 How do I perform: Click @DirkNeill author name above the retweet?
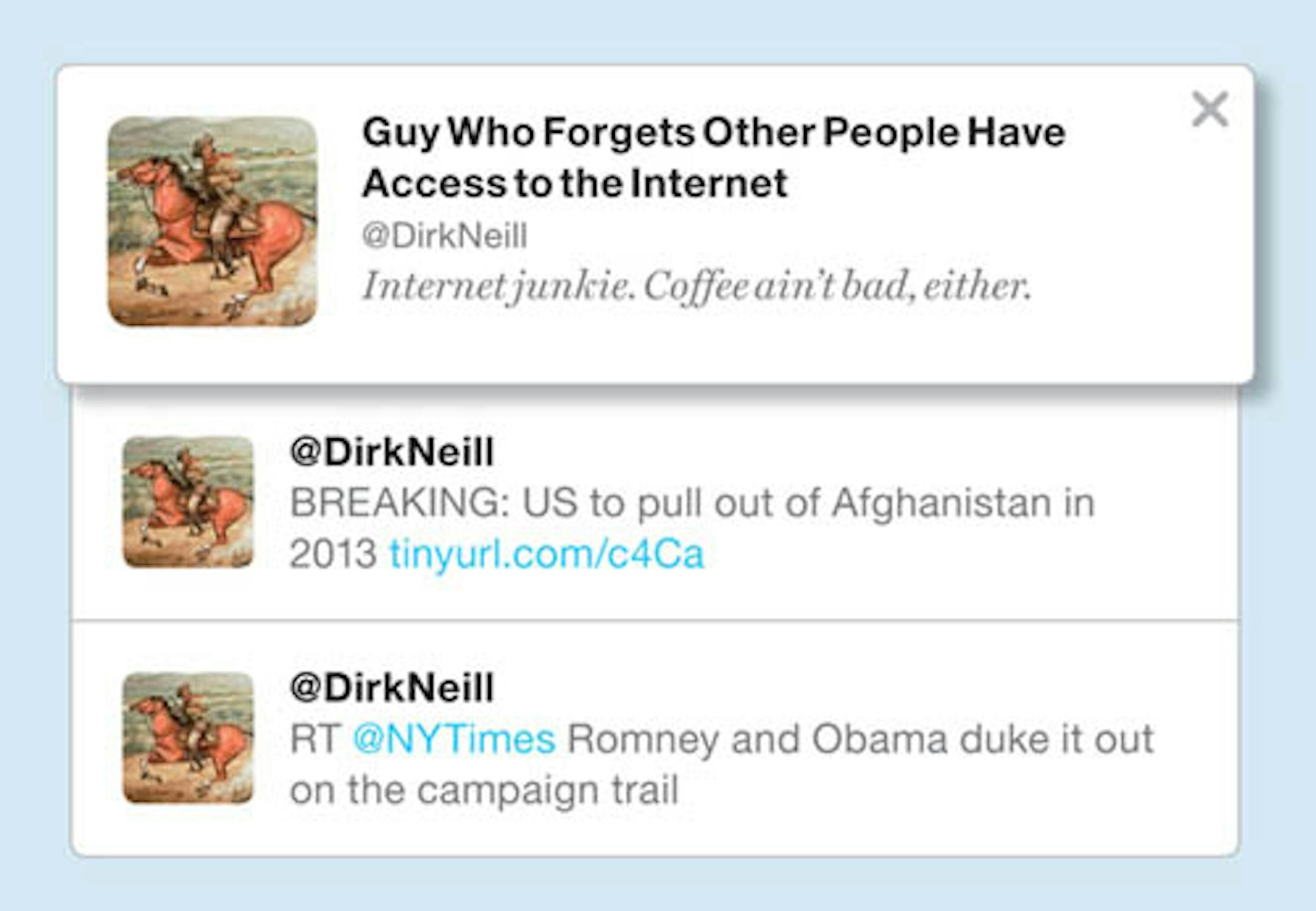[392, 688]
